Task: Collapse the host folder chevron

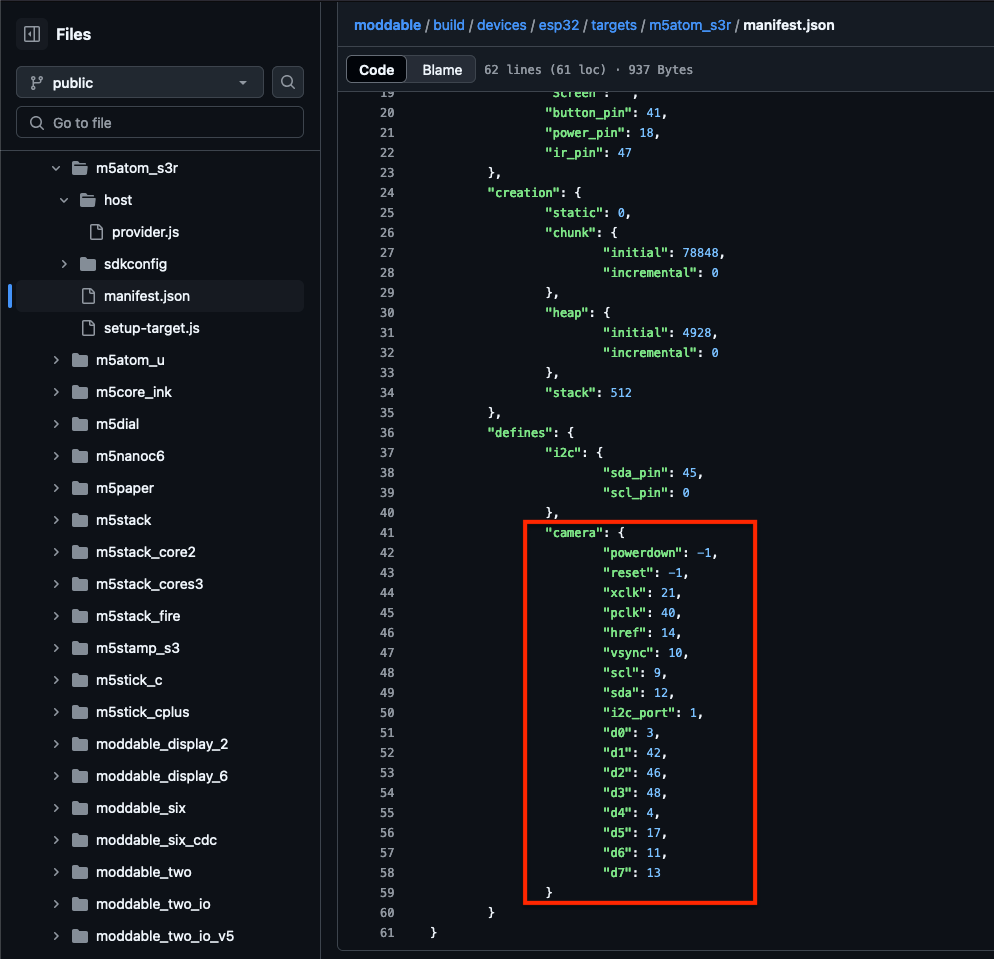Action: click(x=64, y=200)
